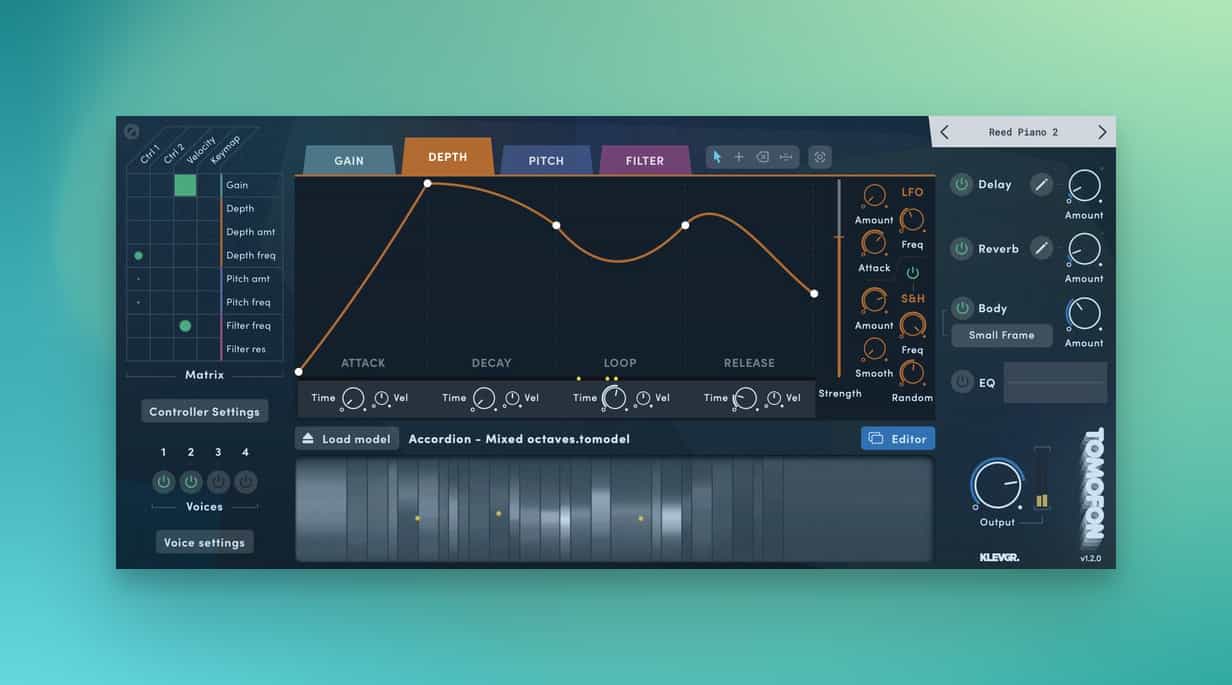Click the Release Time knob
Screen dimensions: 1232x685
pos(745,399)
